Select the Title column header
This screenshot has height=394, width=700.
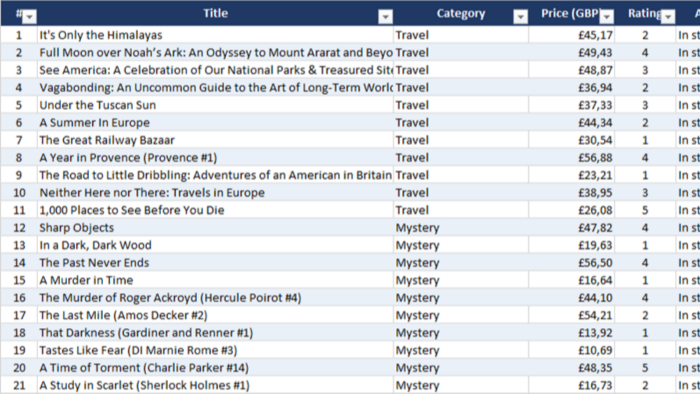click(215, 13)
